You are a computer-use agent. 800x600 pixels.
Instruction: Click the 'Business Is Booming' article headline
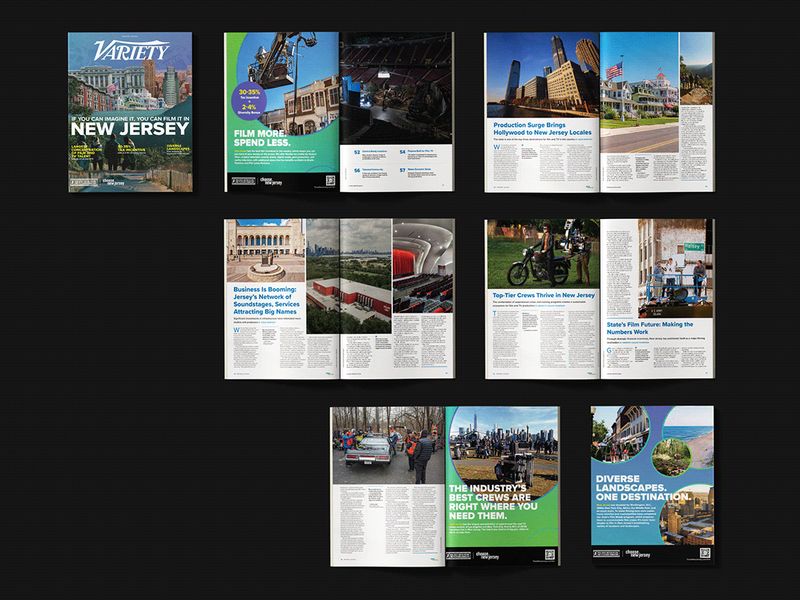click(266, 301)
